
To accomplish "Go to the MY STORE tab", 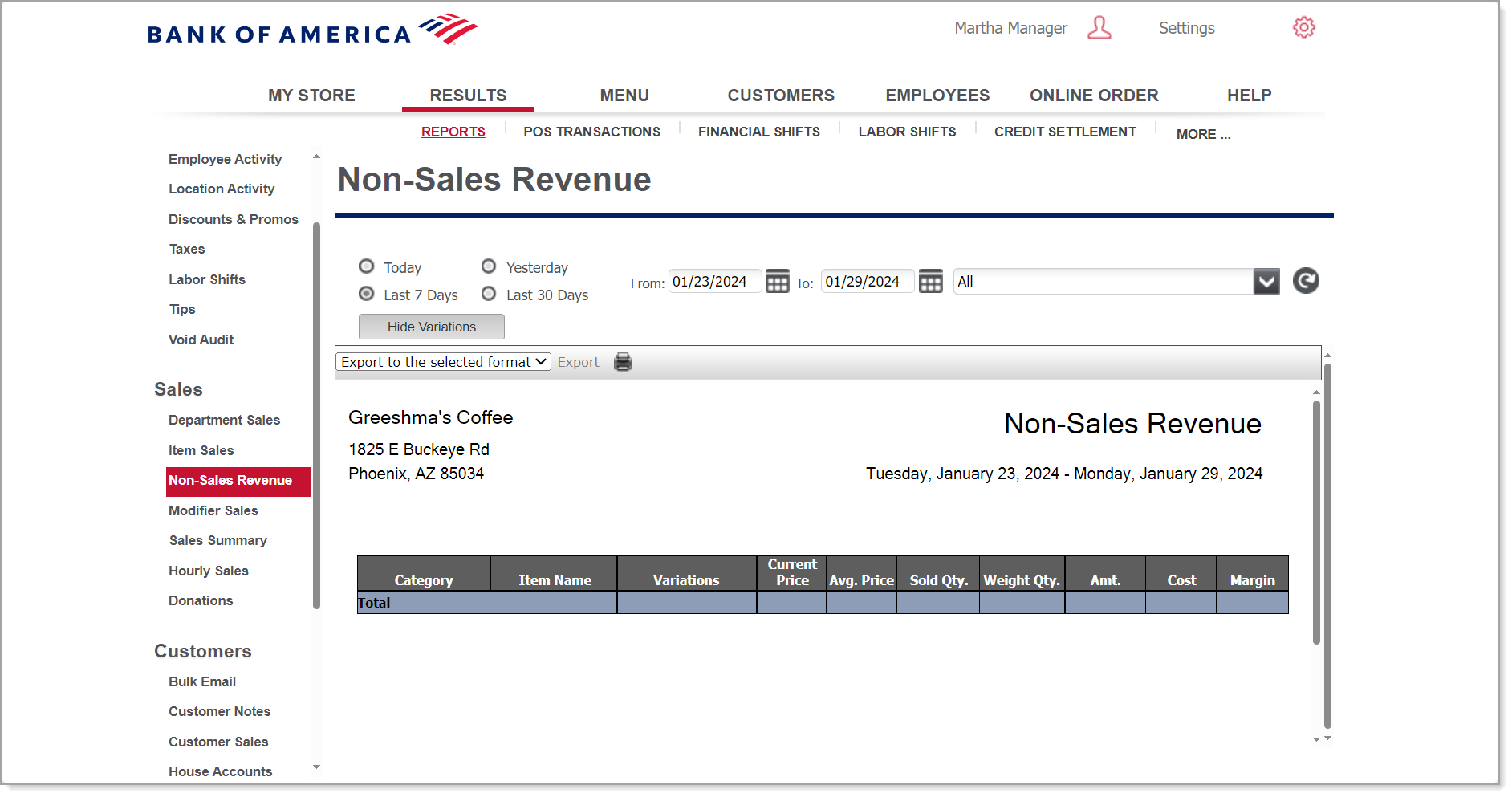I will [311, 96].
